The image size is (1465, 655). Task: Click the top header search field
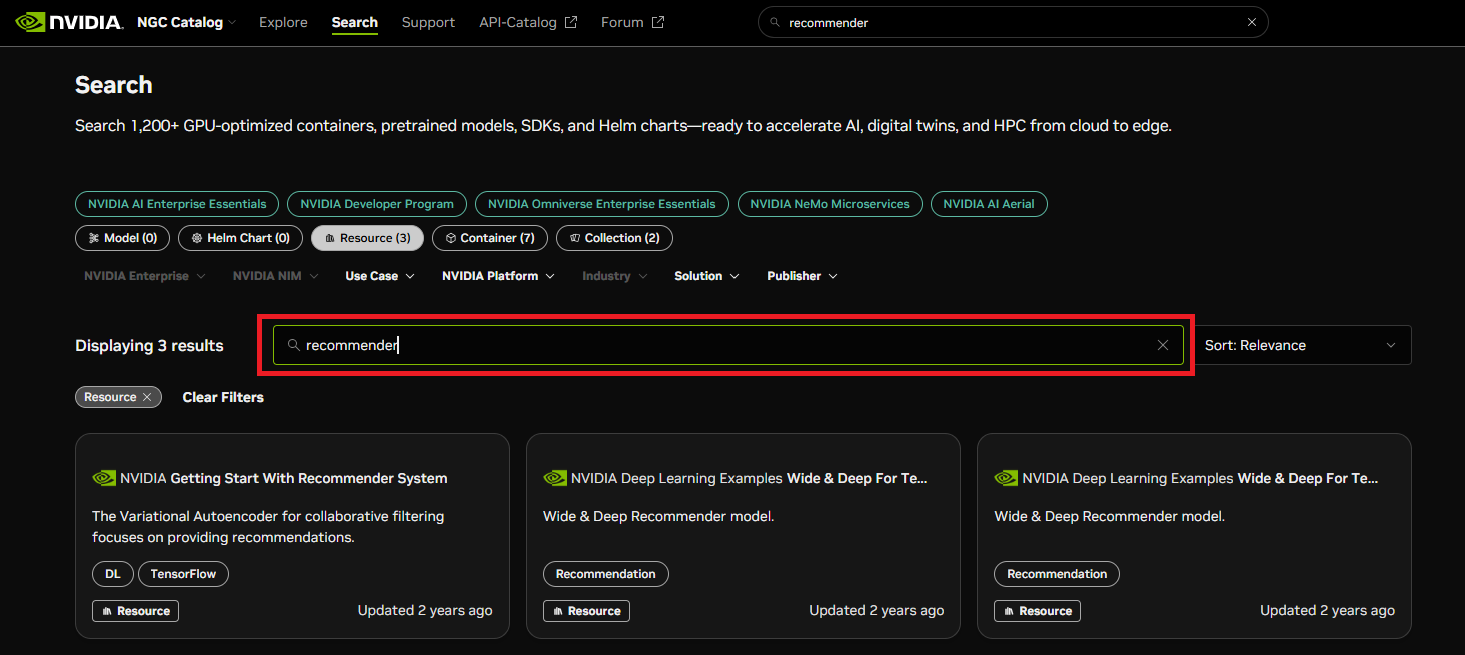[1013, 22]
